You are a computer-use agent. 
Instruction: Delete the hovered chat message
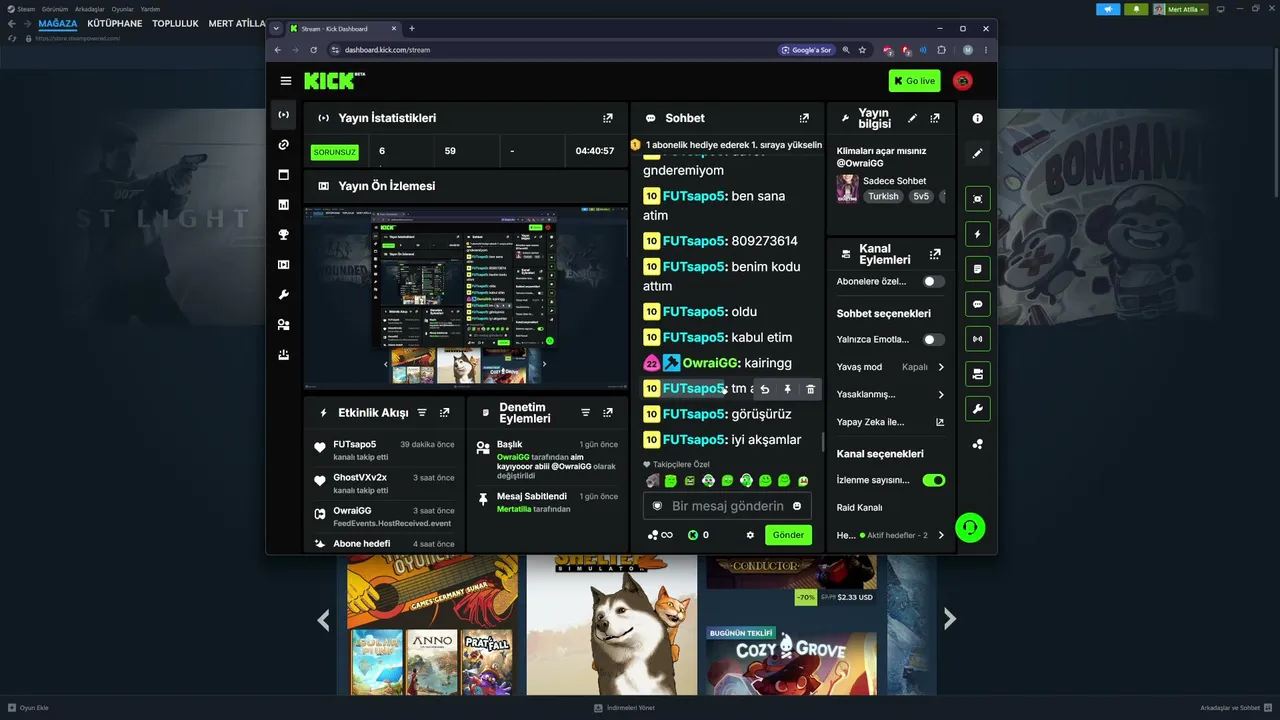(x=811, y=389)
